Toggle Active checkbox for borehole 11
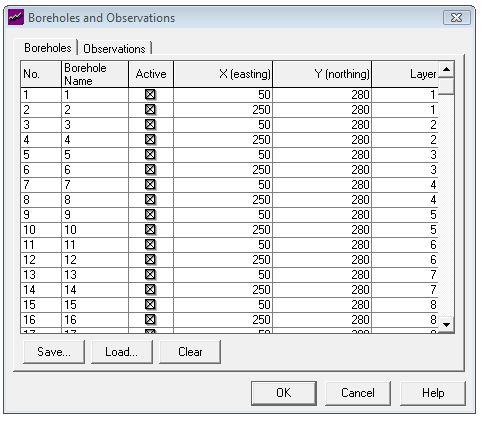 coord(150,245)
